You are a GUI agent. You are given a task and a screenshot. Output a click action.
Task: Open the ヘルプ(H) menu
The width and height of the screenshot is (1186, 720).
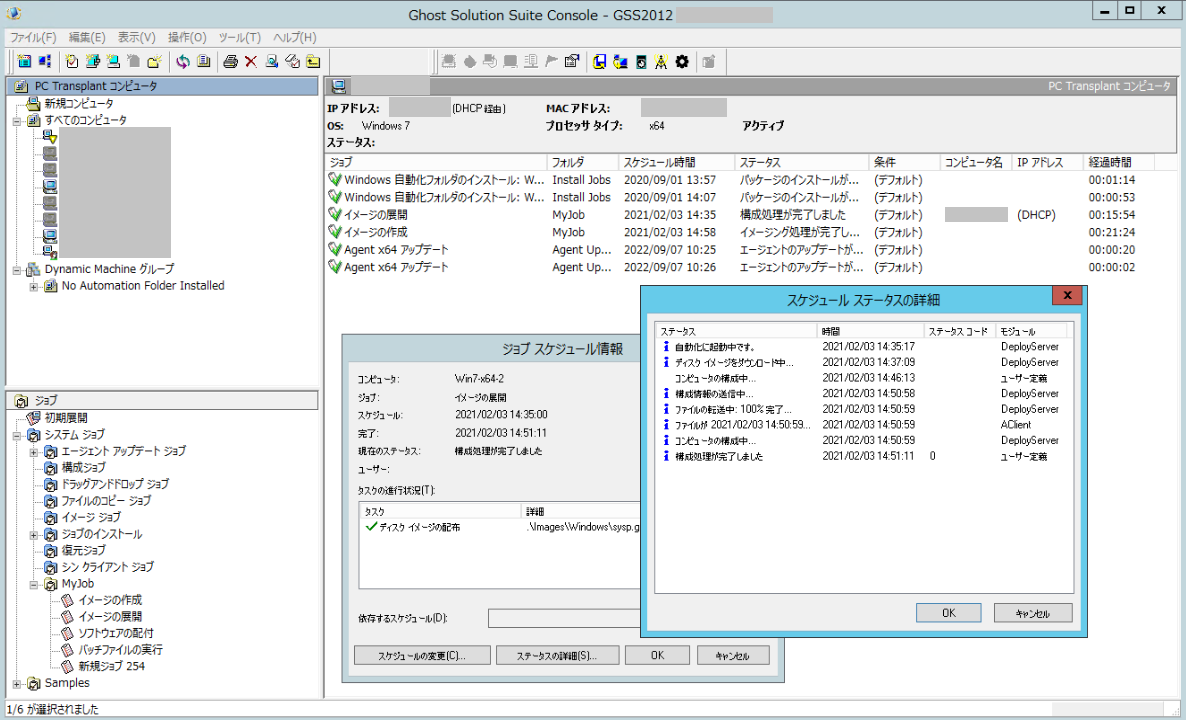pos(294,37)
